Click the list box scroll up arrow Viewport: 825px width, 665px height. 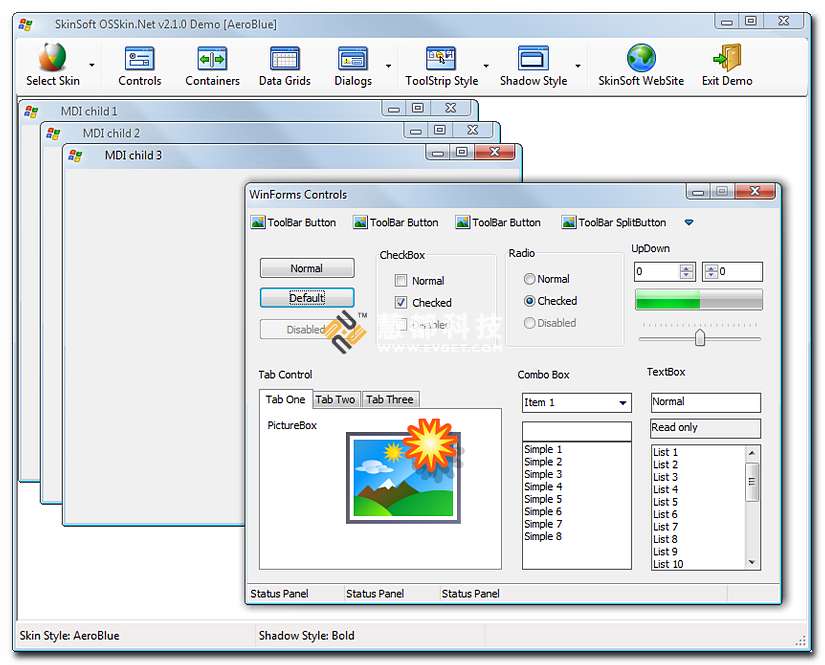752,452
